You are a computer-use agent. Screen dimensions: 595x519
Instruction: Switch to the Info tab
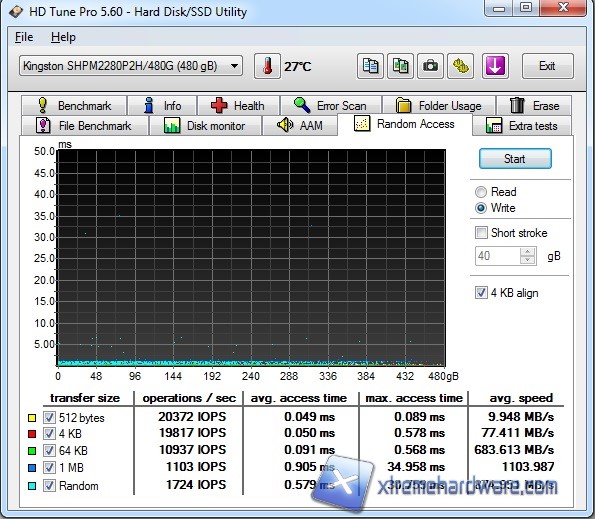162,105
